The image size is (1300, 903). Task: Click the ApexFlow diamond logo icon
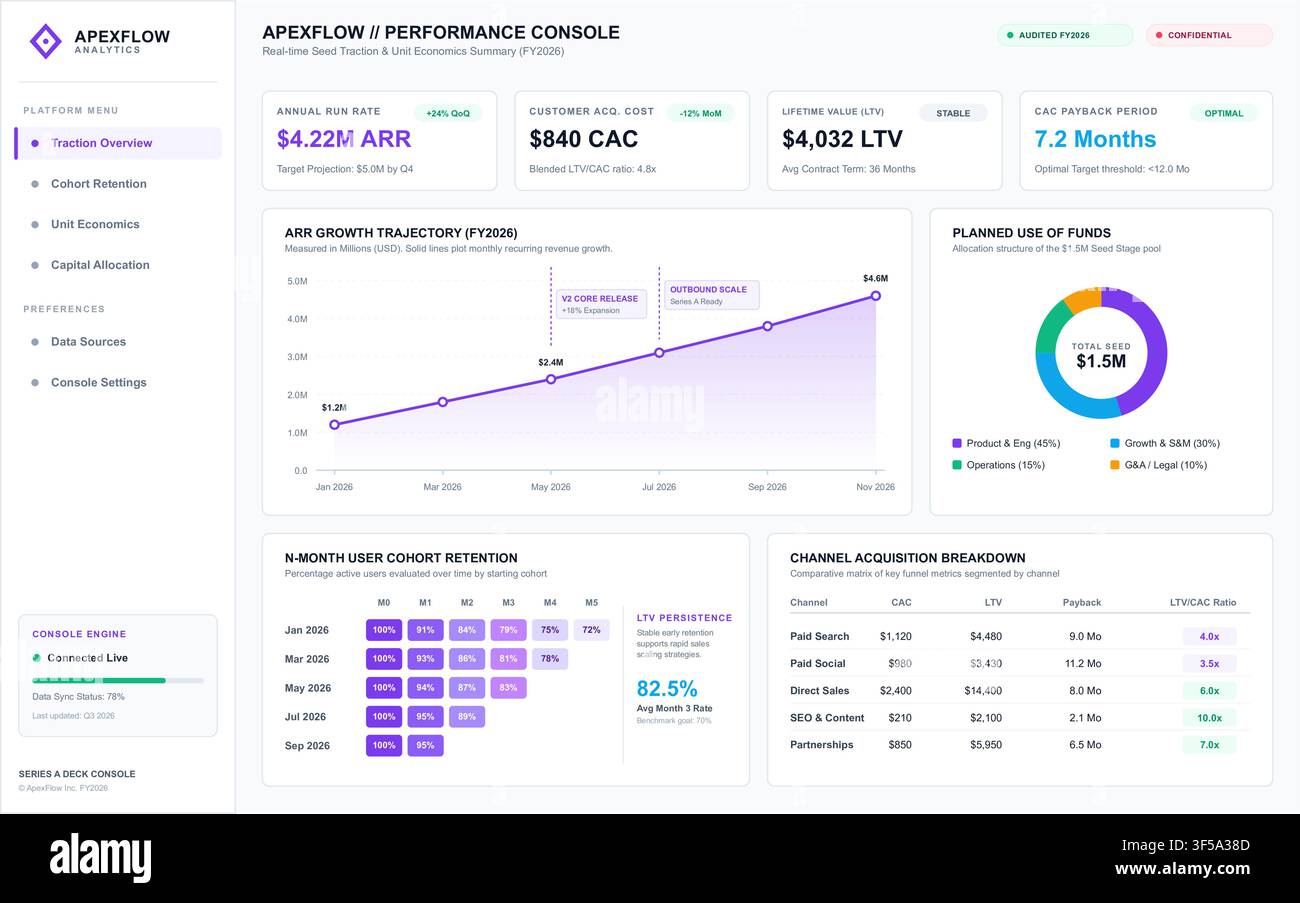click(46, 41)
